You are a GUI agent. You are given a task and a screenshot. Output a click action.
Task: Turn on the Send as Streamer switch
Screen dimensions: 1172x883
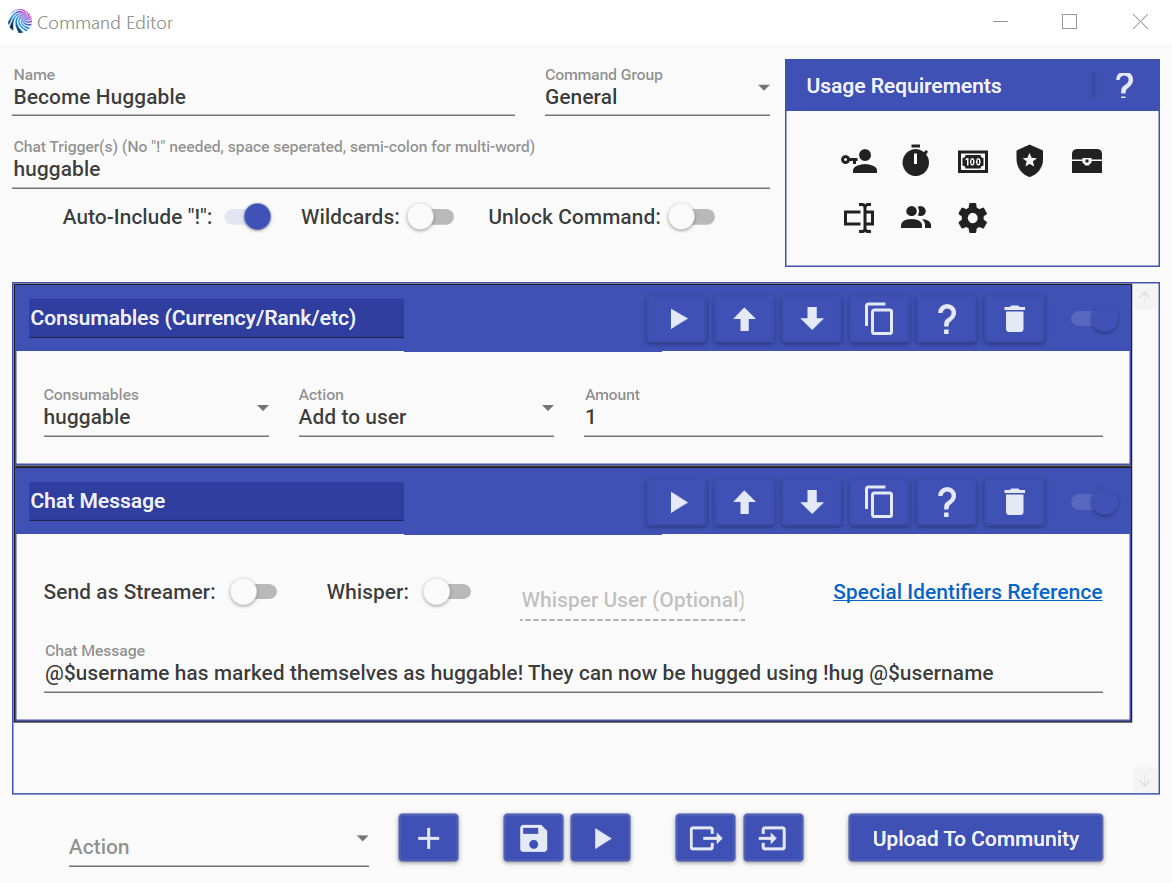[253, 592]
